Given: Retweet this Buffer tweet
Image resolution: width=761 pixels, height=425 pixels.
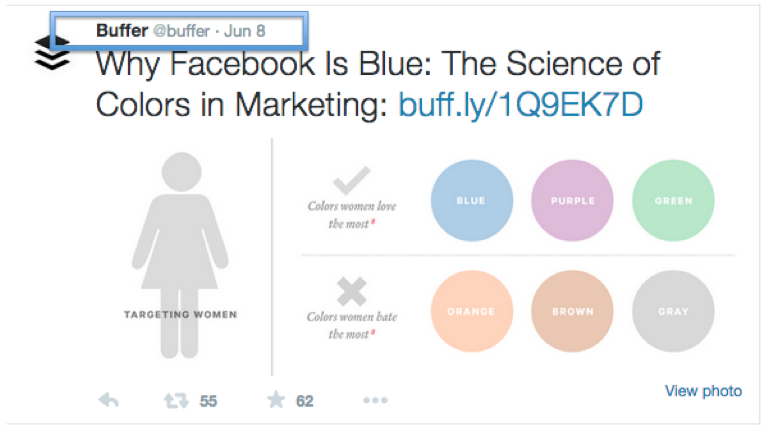Looking at the screenshot, I should coord(176,401).
